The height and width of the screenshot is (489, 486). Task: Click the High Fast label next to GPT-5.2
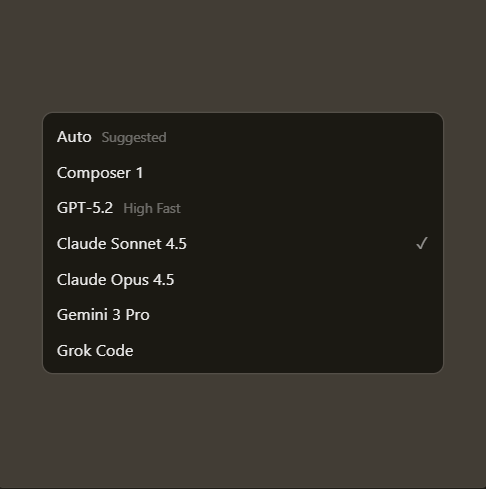(x=152, y=208)
